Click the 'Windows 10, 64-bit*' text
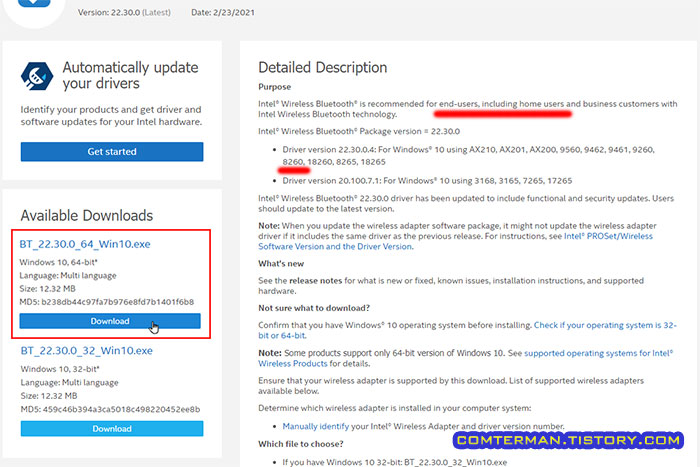This screenshot has height=467, width=700. [x=58, y=263]
